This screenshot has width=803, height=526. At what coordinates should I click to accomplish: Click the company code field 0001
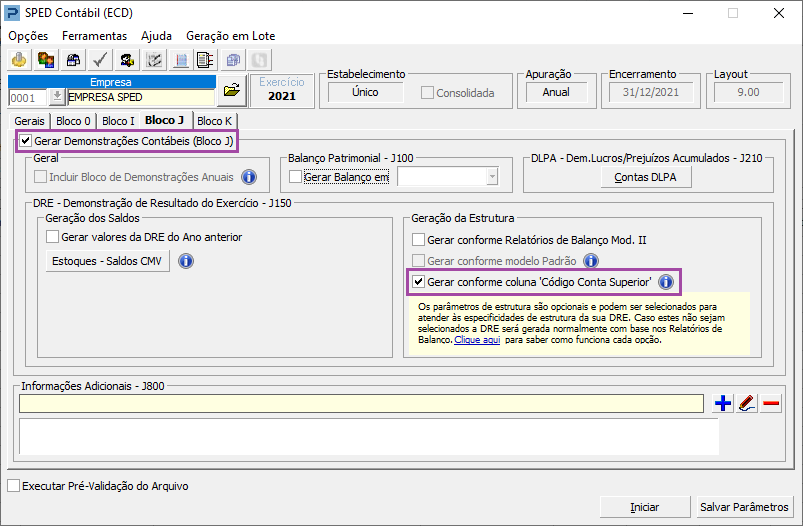(29, 97)
